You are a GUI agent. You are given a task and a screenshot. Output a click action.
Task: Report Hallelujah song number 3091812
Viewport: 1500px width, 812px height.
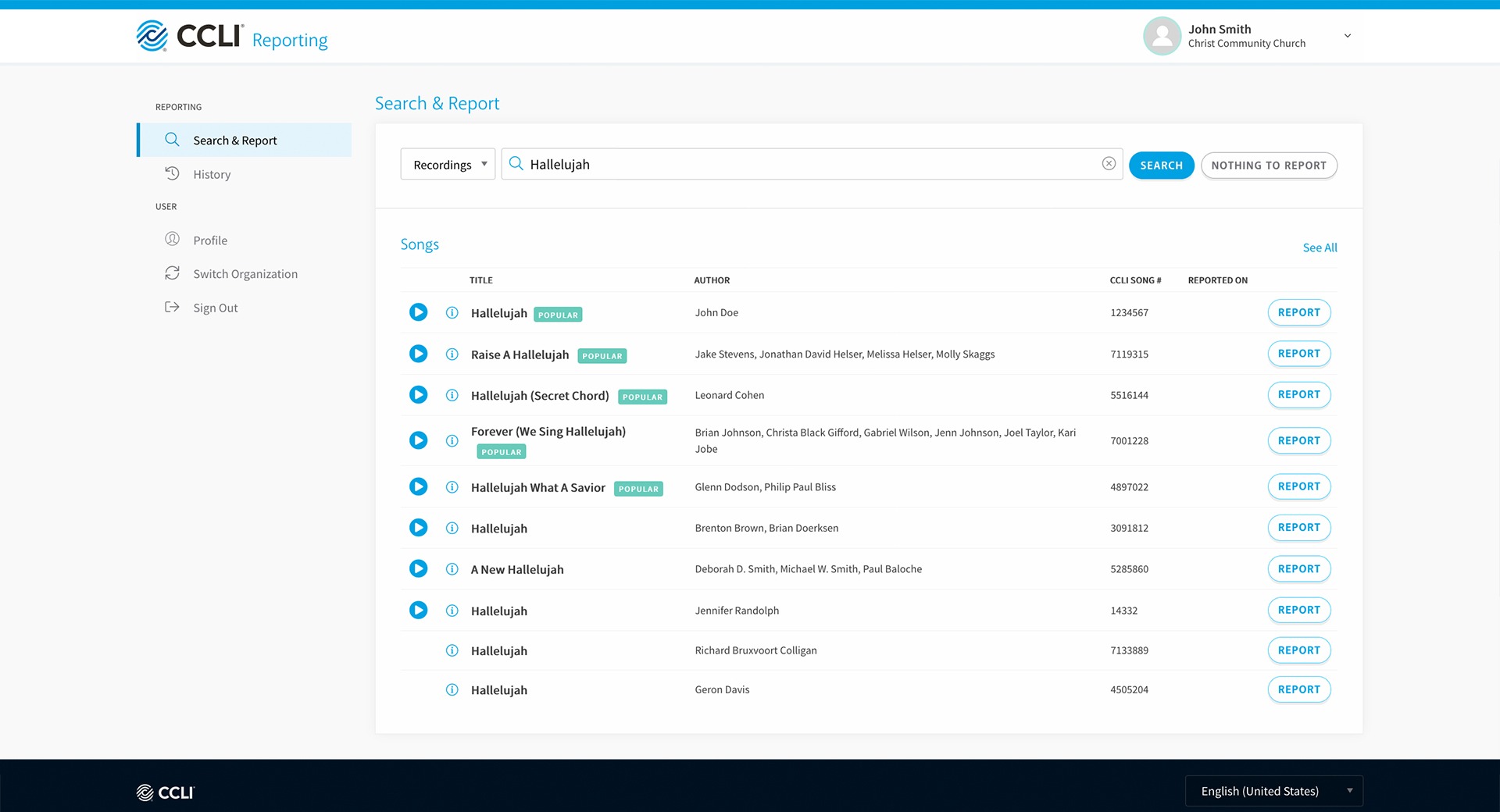tap(1298, 527)
